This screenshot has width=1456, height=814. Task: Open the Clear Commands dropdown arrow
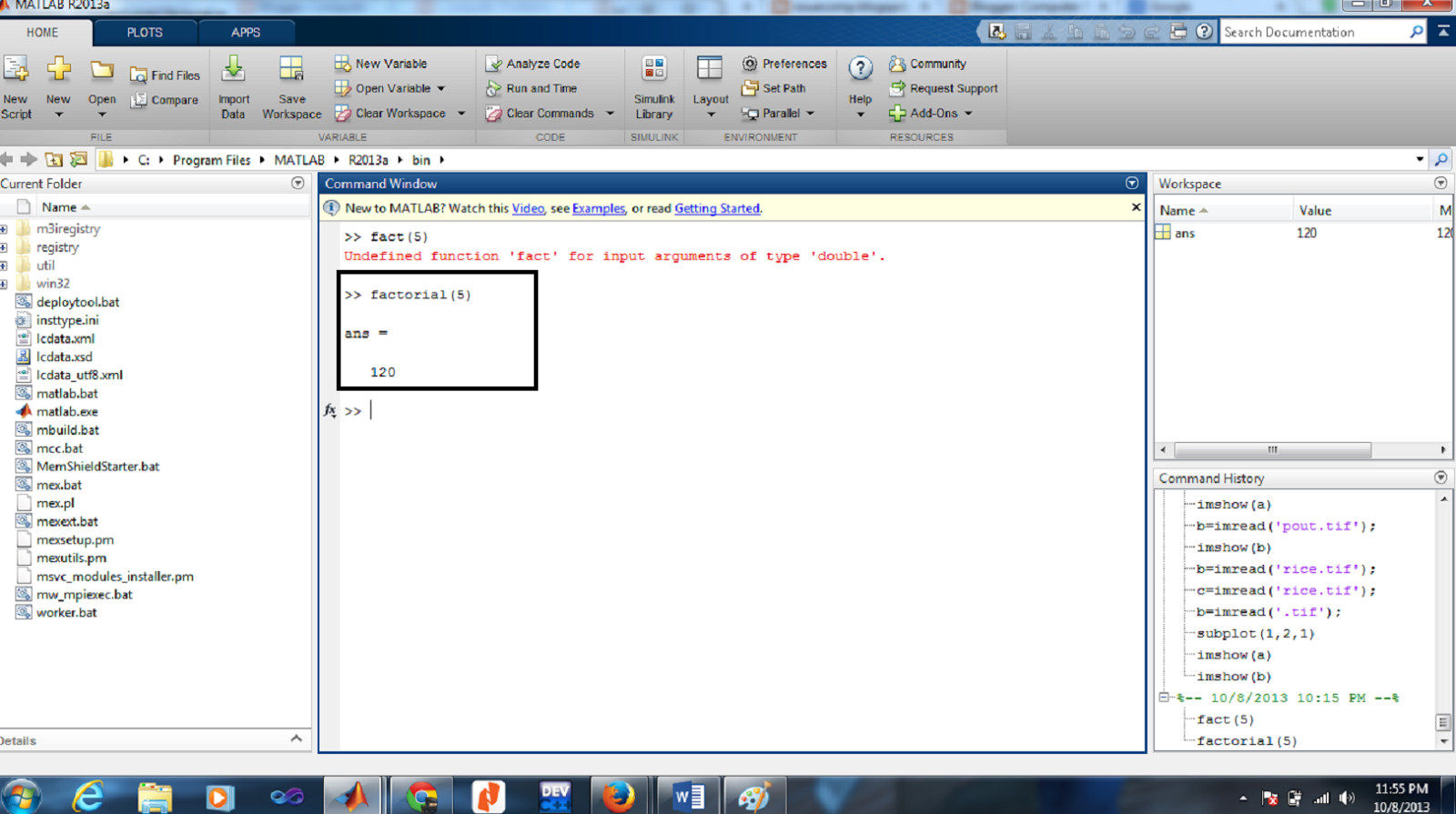pyautogui.click(x=610, y=113)
